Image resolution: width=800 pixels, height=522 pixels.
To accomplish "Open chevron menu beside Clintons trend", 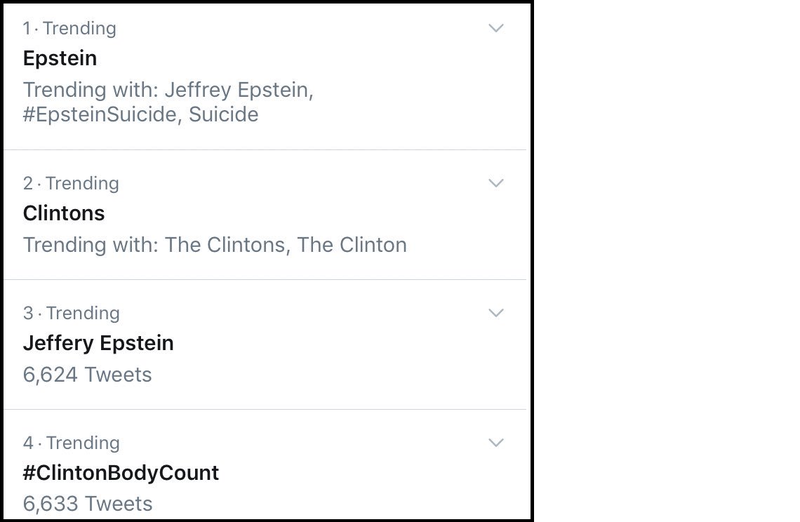I will click(495, 183).
